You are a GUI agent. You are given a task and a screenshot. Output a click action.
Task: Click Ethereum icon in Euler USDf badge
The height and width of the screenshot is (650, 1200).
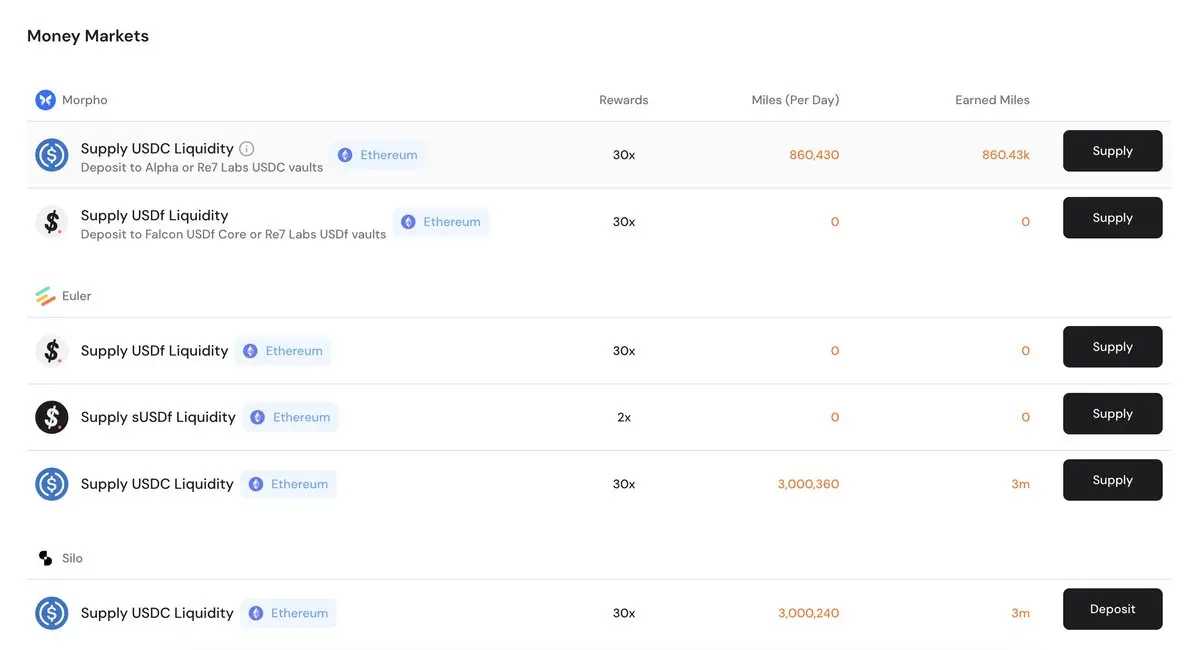[250, 351]
